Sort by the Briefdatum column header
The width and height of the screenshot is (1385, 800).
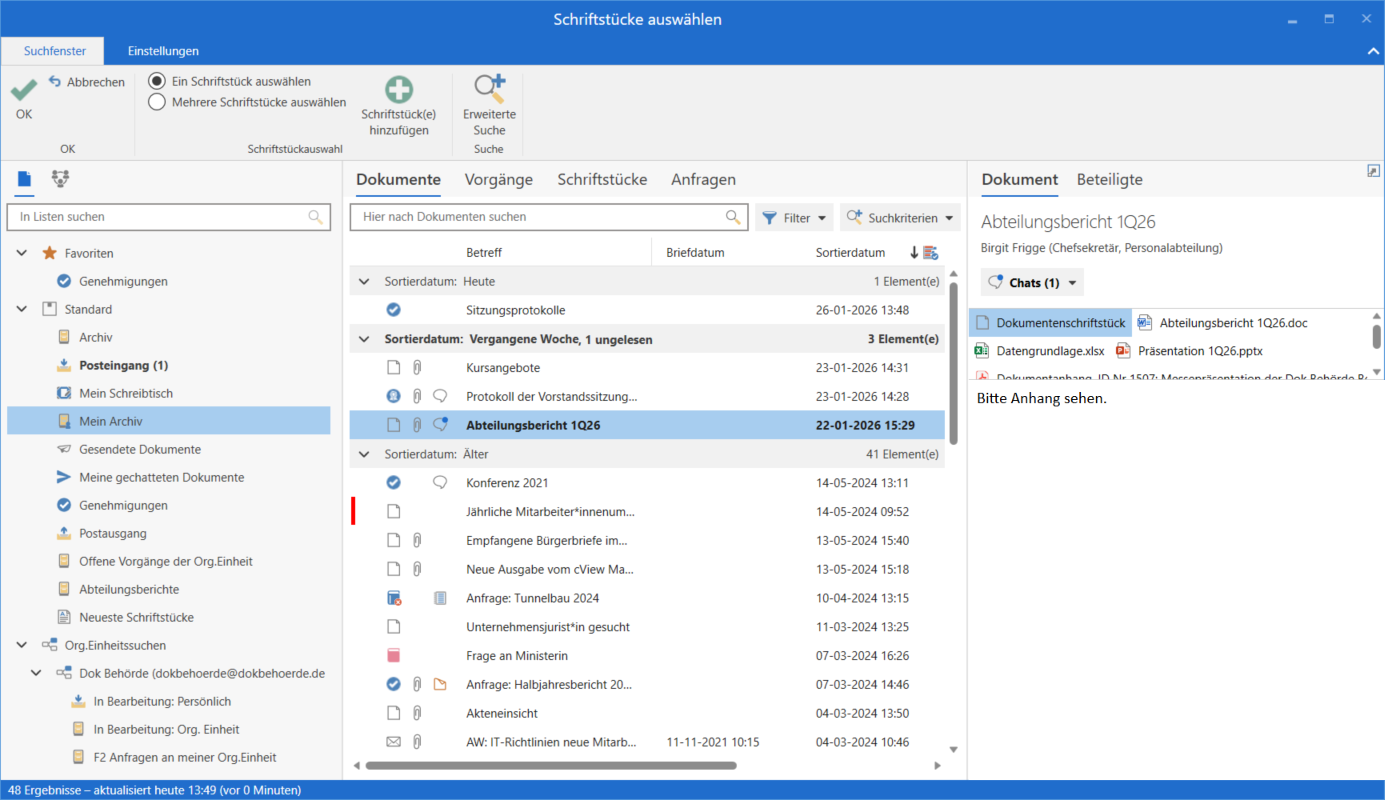(695, 253)
